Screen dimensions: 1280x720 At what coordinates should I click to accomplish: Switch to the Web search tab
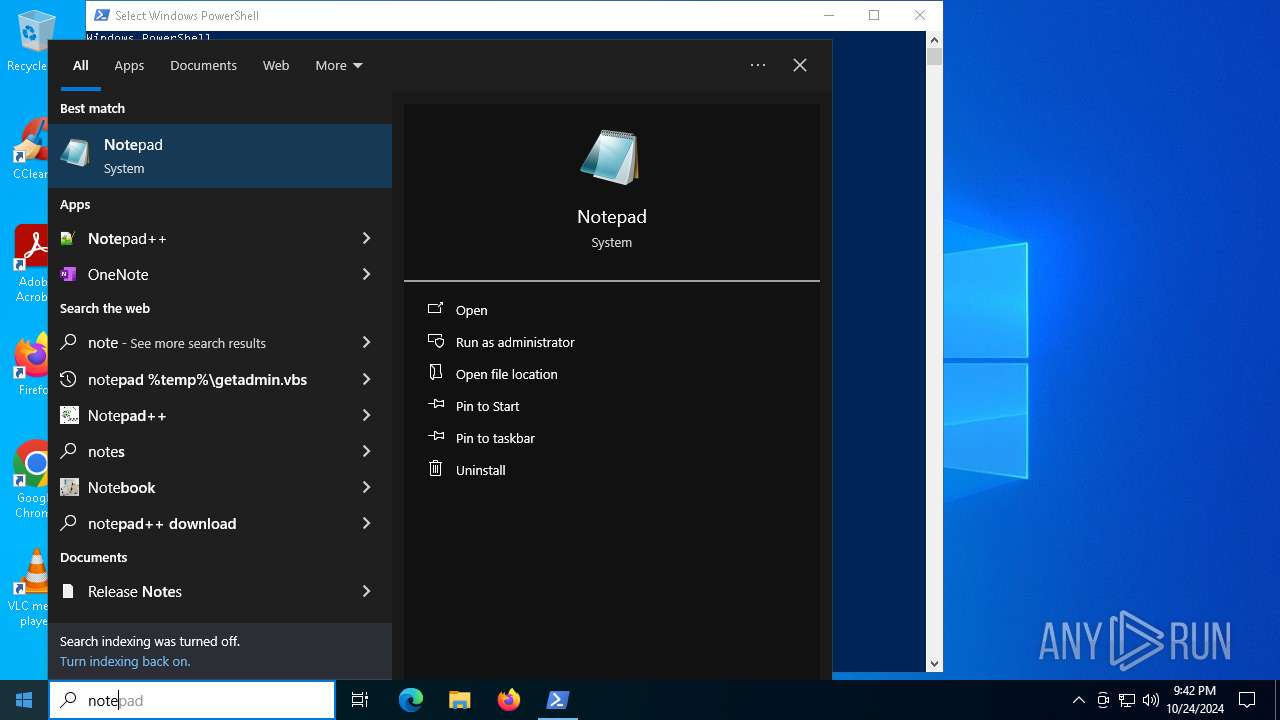276,65
